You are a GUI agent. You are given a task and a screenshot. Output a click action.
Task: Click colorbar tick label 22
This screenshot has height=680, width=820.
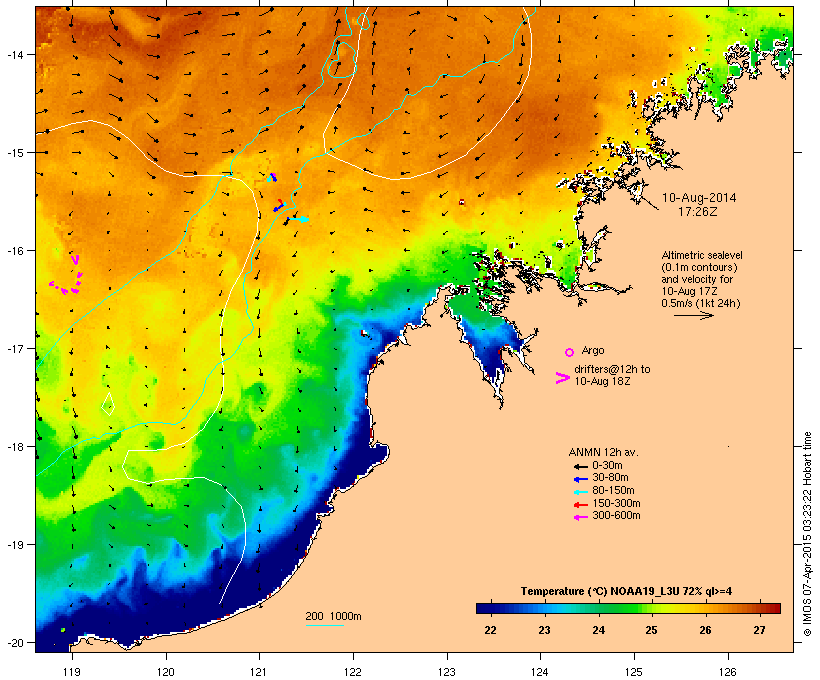click(x=490, y=630)
